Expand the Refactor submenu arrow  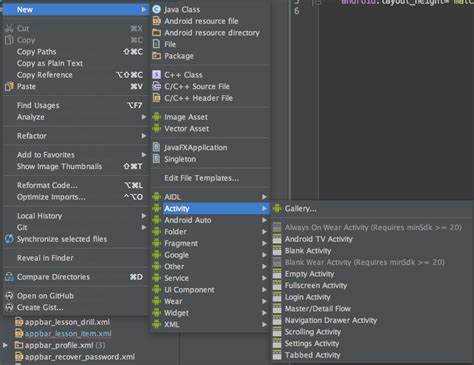pyautogui.click(x=144, y=136)
